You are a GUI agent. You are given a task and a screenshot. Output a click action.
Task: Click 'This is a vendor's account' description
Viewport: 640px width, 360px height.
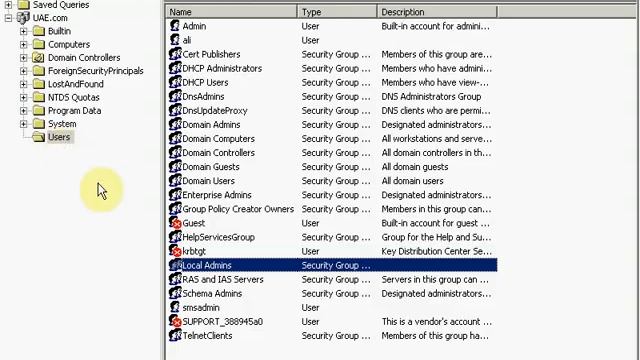tap(437, 322)
